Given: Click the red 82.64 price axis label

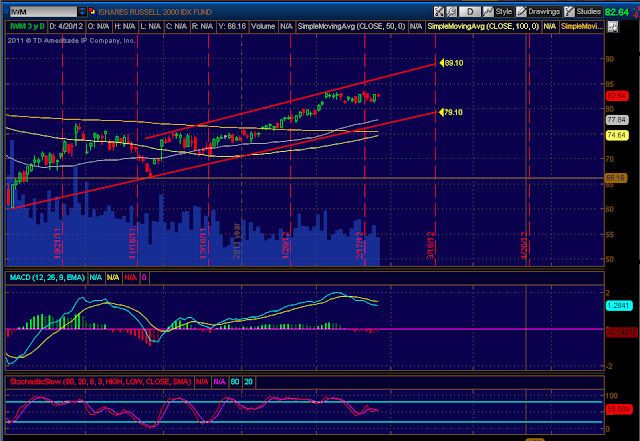Looking at the screenshot, I should (617, 96).
